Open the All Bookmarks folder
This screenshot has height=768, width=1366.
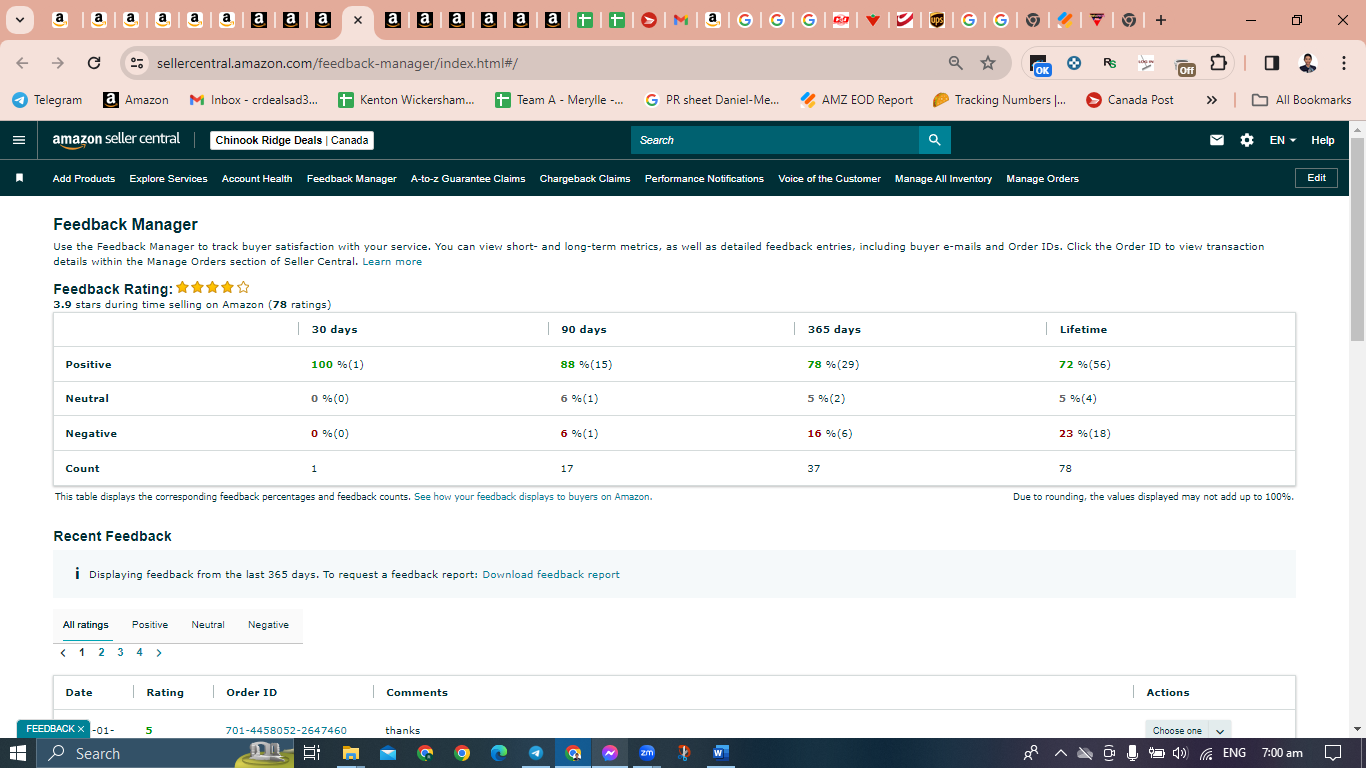[1303, 100]
